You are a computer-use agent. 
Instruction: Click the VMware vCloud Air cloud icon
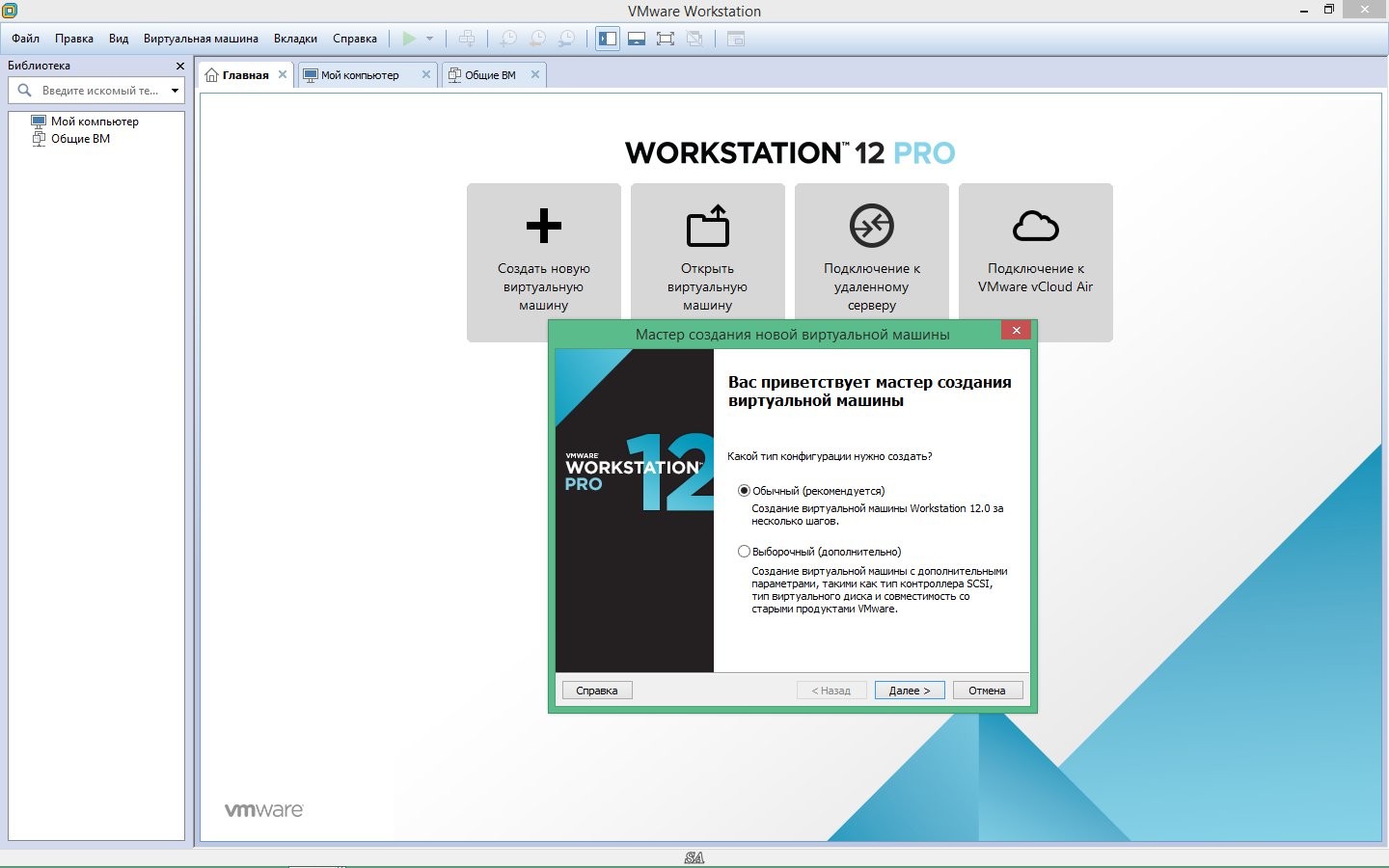point(1035,226)
